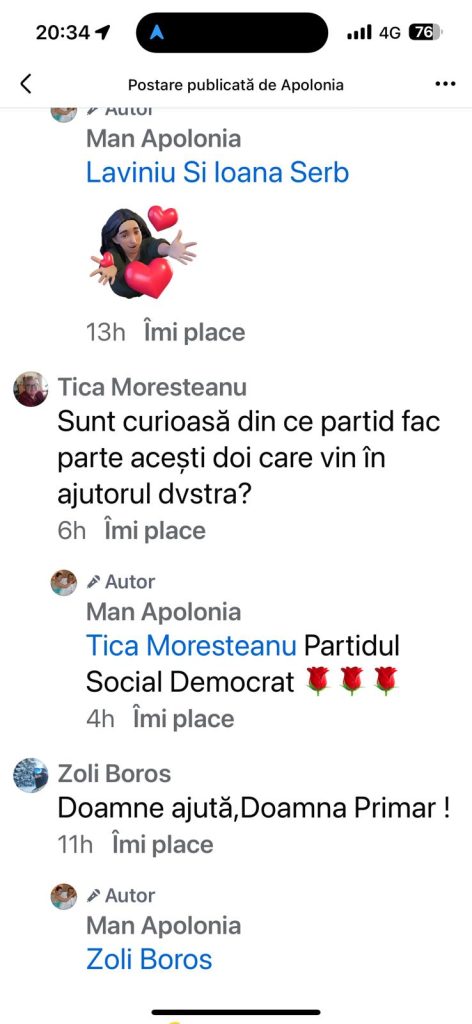The width and height of the screenshot is (472, 1024).
Task: Tap the Zoli Boros commenter name
Action: pyautogui.click(x=114, y=774)
